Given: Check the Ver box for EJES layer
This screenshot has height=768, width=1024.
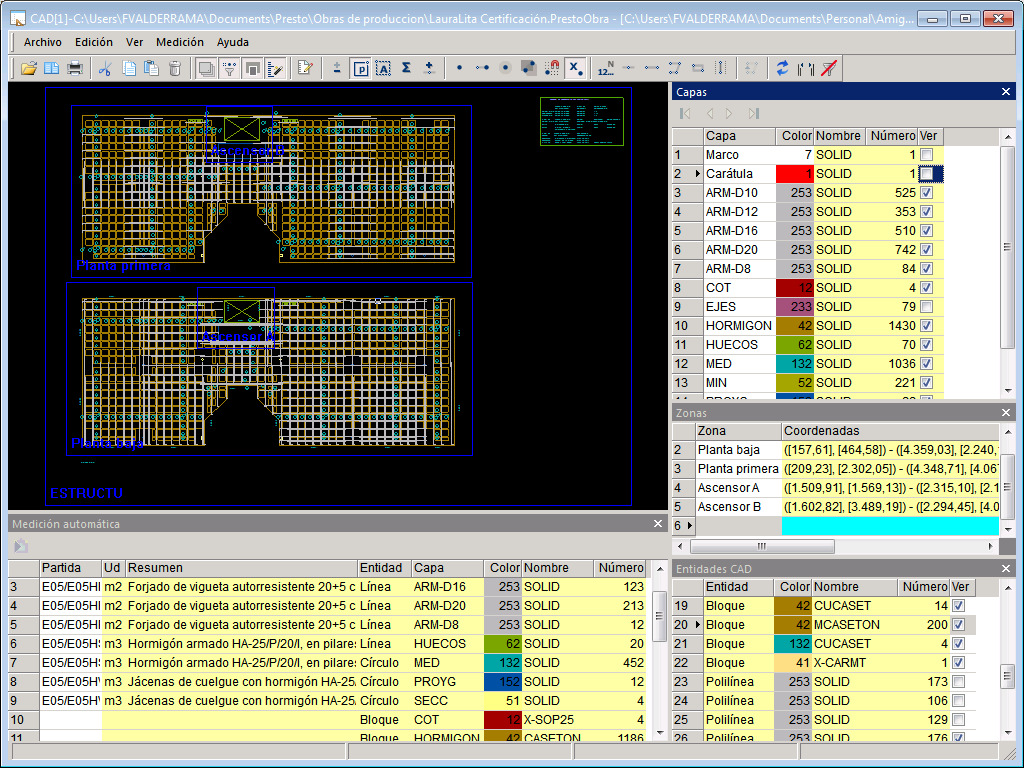Looking at the screenshot, I should 926,307.
